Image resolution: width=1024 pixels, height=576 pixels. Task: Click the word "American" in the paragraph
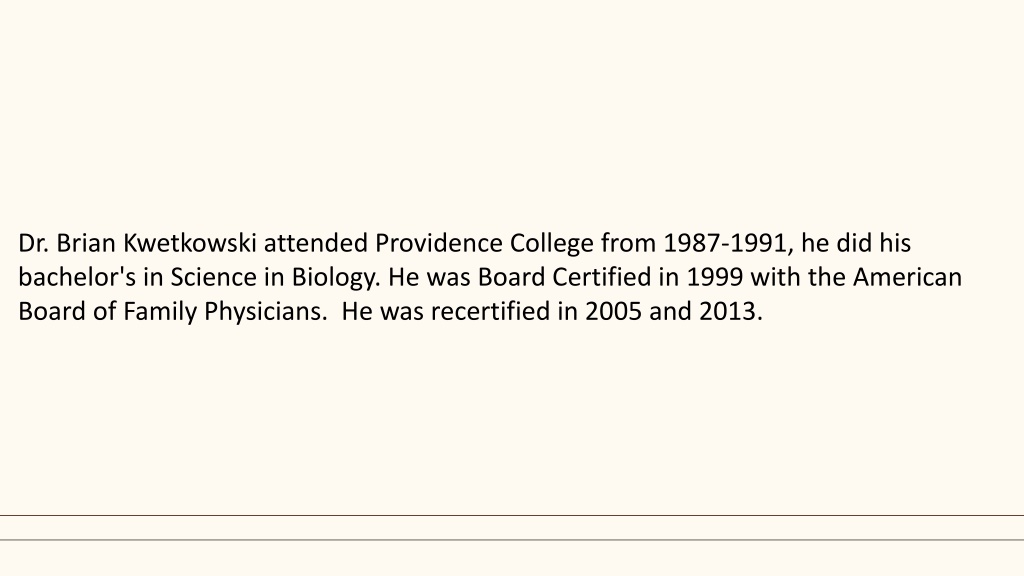point(907,277)
